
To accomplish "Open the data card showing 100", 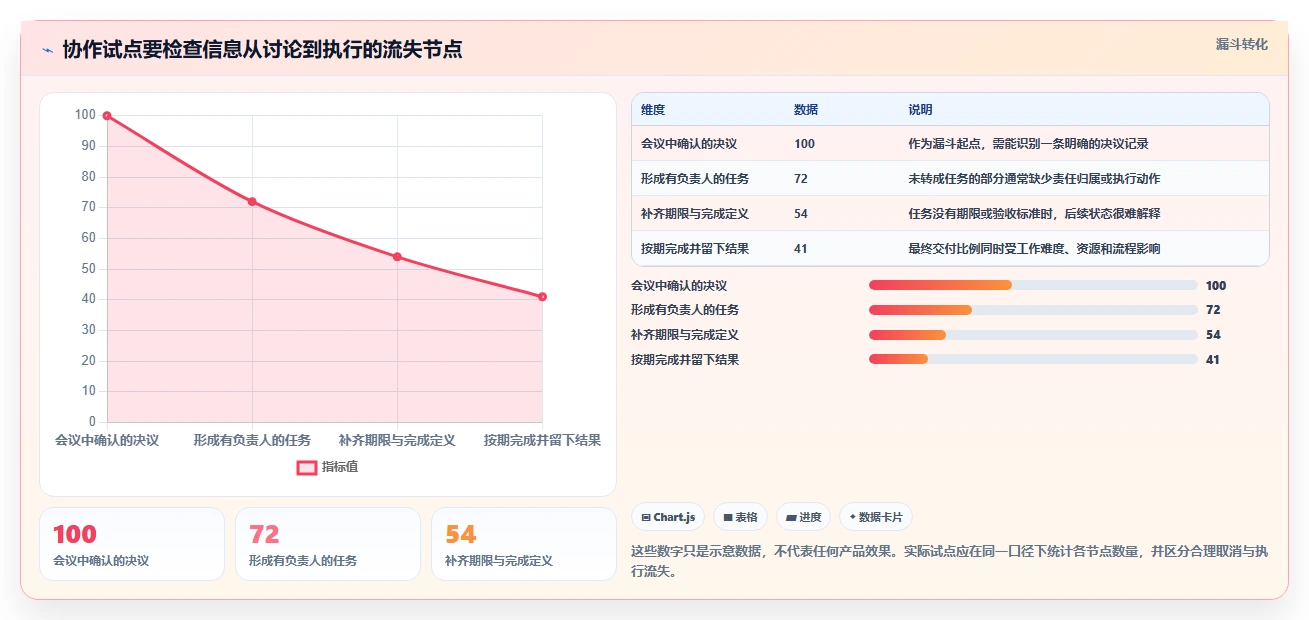I will [x=132, y=544].
